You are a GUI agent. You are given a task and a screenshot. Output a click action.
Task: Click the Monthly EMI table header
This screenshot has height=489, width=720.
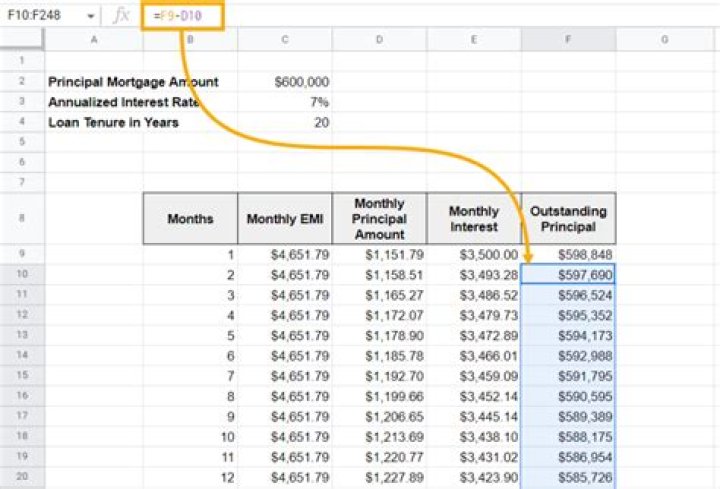coord(285,219)
